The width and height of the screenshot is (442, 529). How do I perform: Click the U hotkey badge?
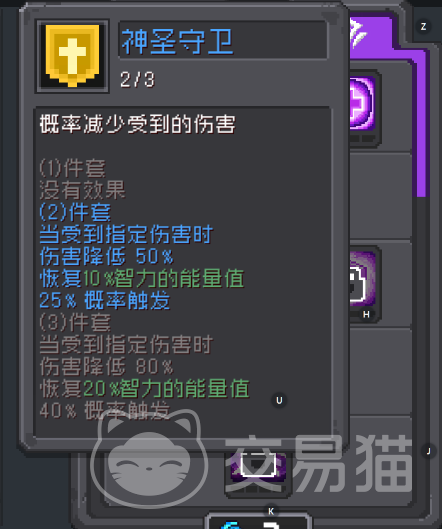point(279,400)
